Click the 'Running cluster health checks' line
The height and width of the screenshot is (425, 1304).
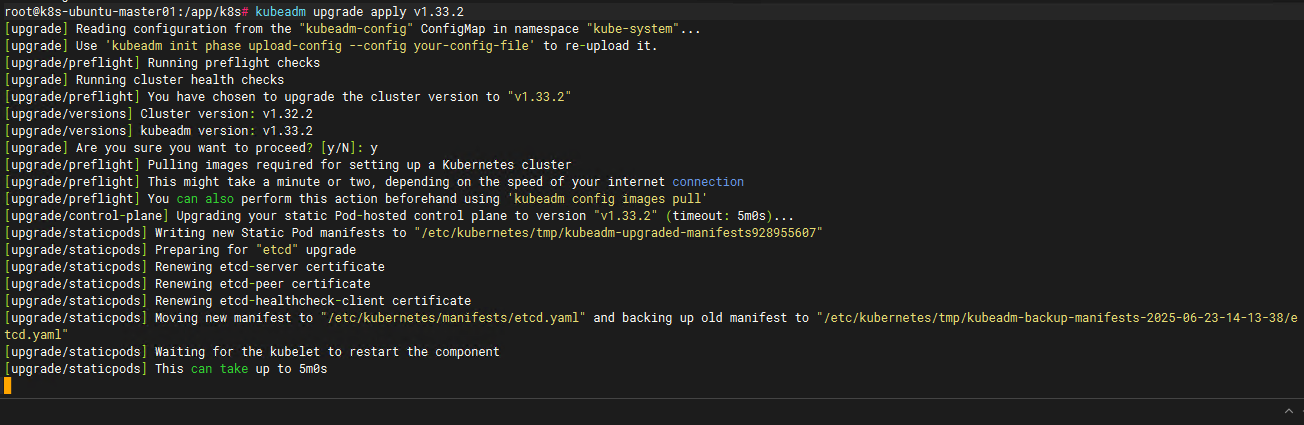[x=144, y=79]
